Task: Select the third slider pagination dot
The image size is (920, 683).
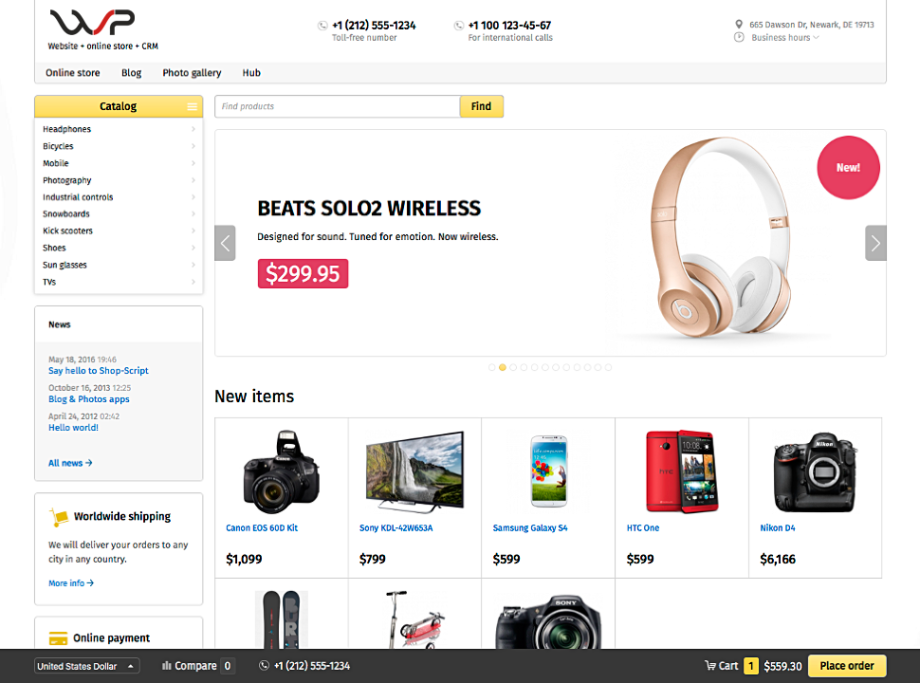Action: pos(513,367)
